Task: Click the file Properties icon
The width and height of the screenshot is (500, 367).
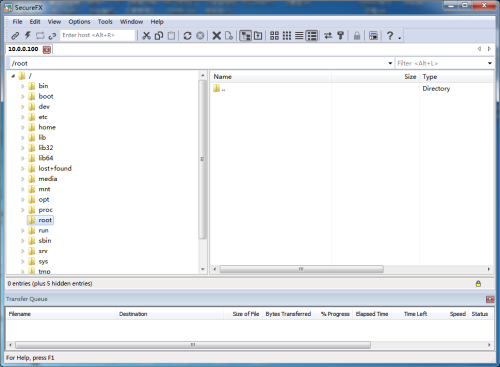Action: coord(229,36)
